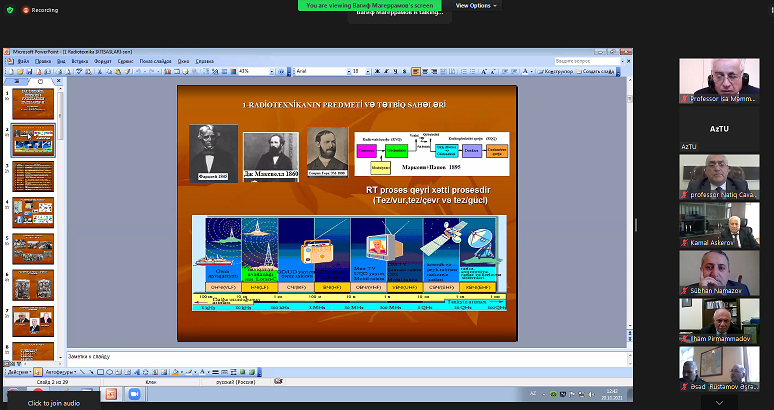Click the Создать слайд button
Image resolution: width=774 pixels, height=410 pixels.
coord(595,72)
